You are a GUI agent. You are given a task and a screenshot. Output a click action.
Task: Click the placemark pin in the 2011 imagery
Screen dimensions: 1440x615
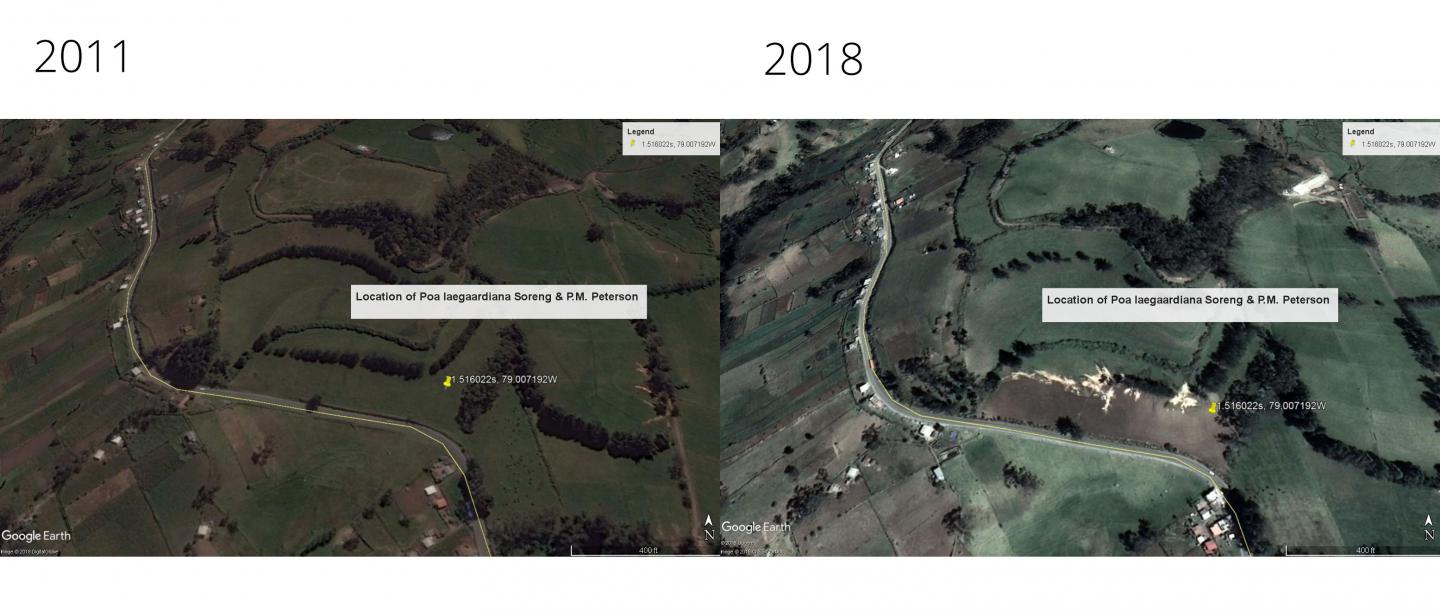pos(446,382)
